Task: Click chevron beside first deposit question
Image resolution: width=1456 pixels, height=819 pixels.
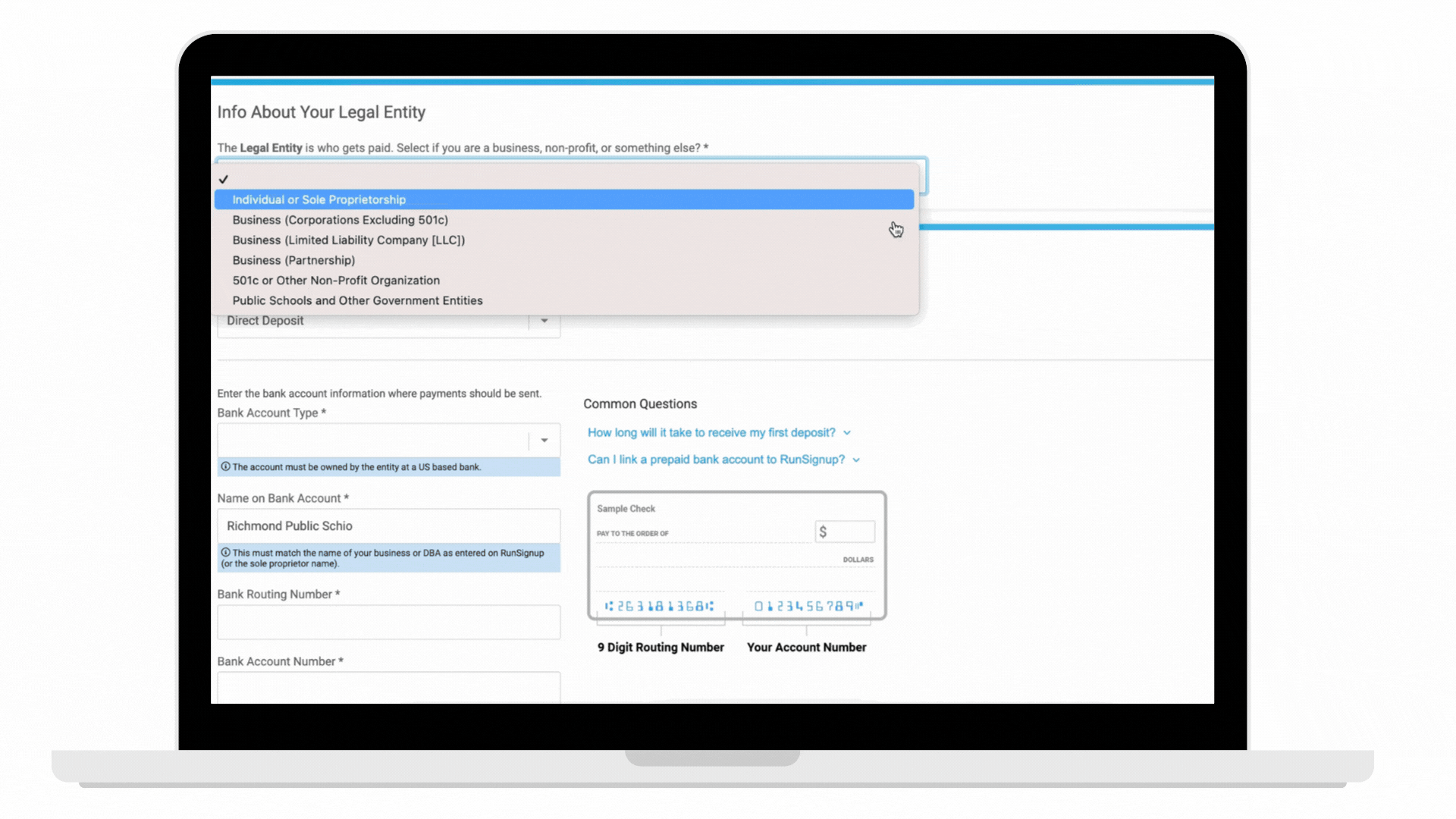Action: [847, 433]
